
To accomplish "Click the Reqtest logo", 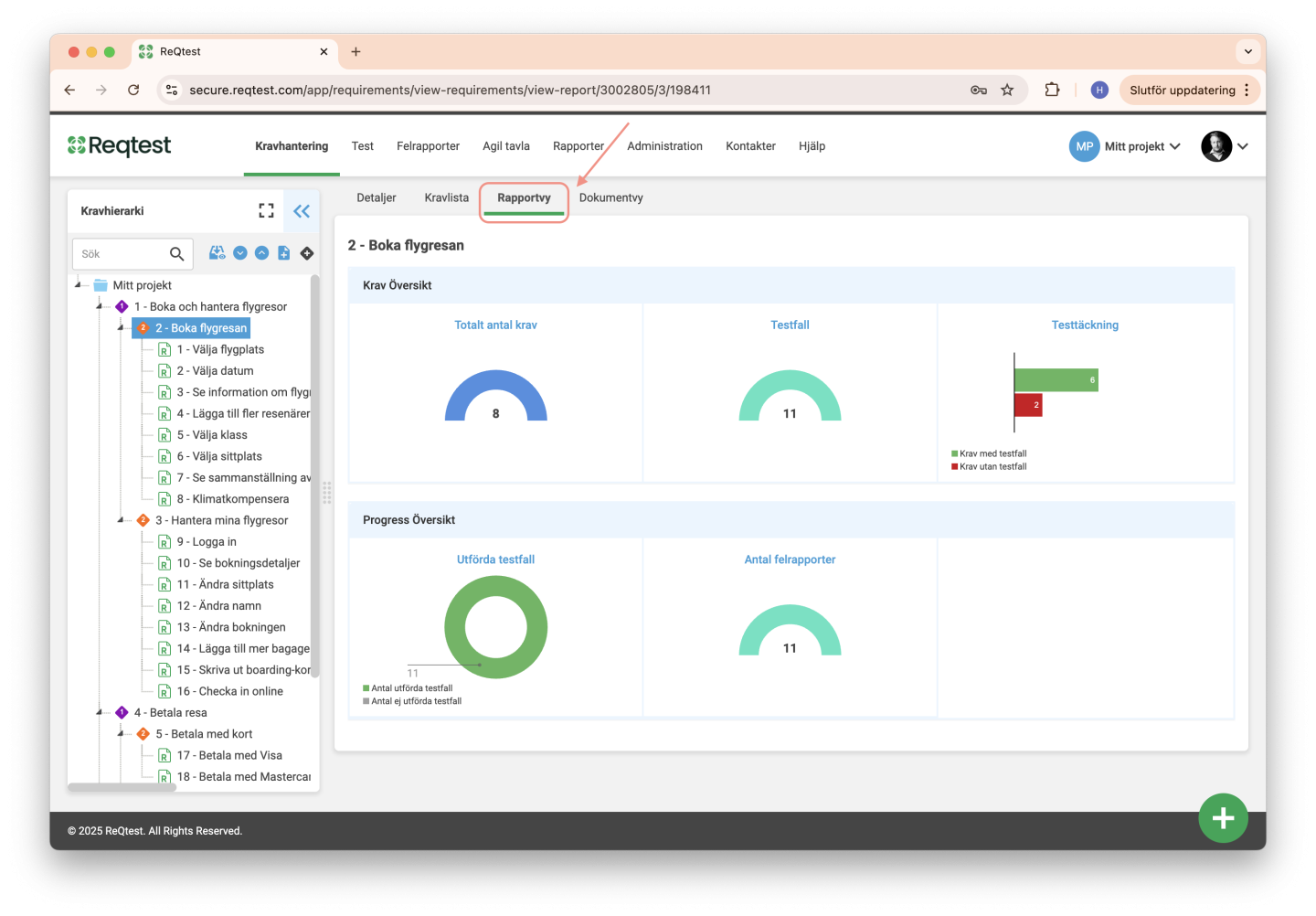I will [120, 146].
